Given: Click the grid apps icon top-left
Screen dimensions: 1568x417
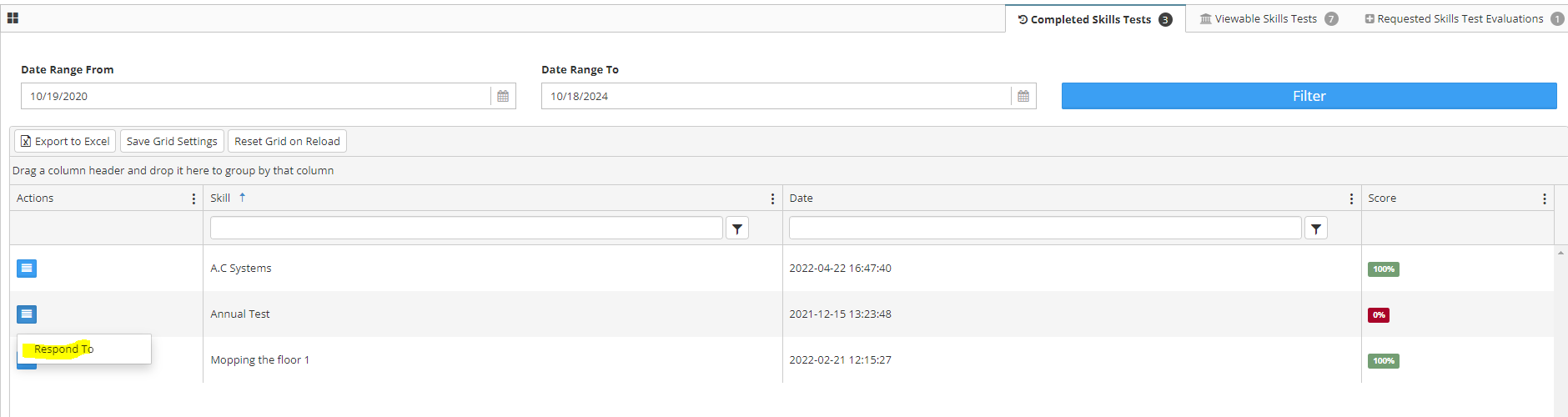Looking at the screenshot, I should point(13,18).
